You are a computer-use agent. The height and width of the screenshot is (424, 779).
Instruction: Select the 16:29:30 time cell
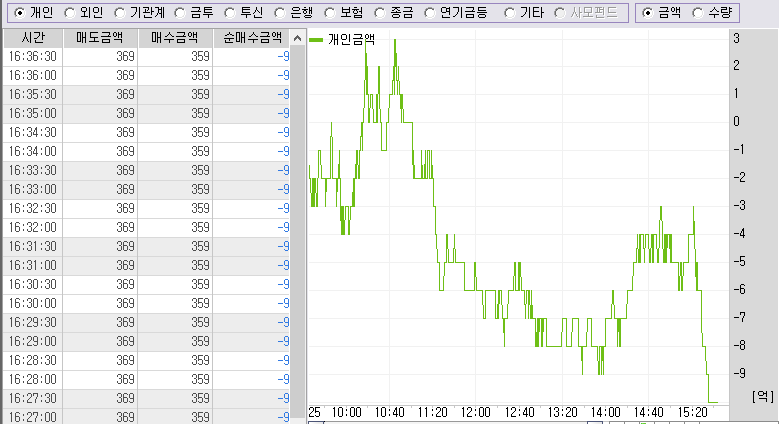(33, 323)
